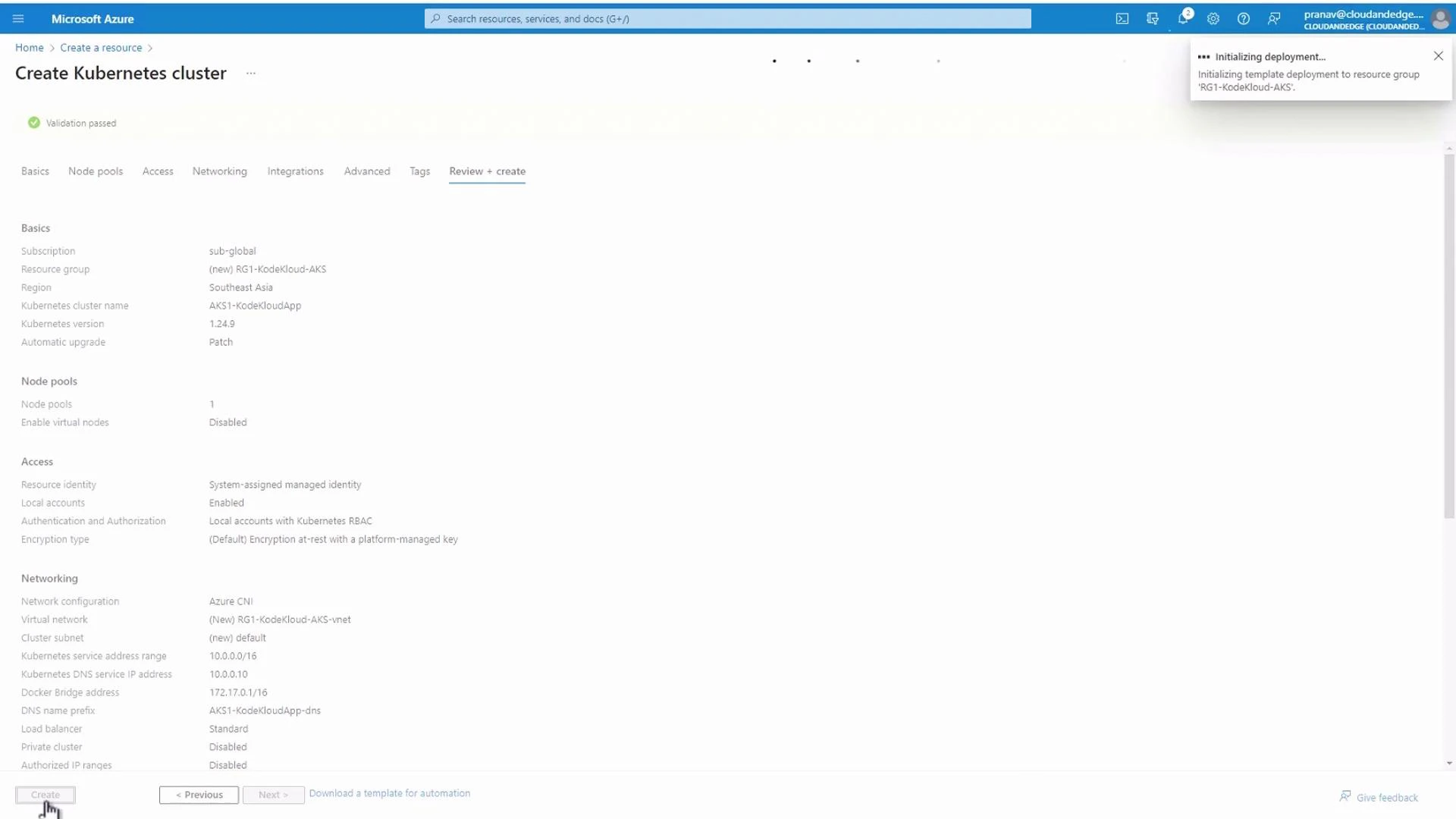Image resolution: width=1456 pixels, height=819 pixels.
Task: Select the Tags tab
Action: tap(419, 171)
